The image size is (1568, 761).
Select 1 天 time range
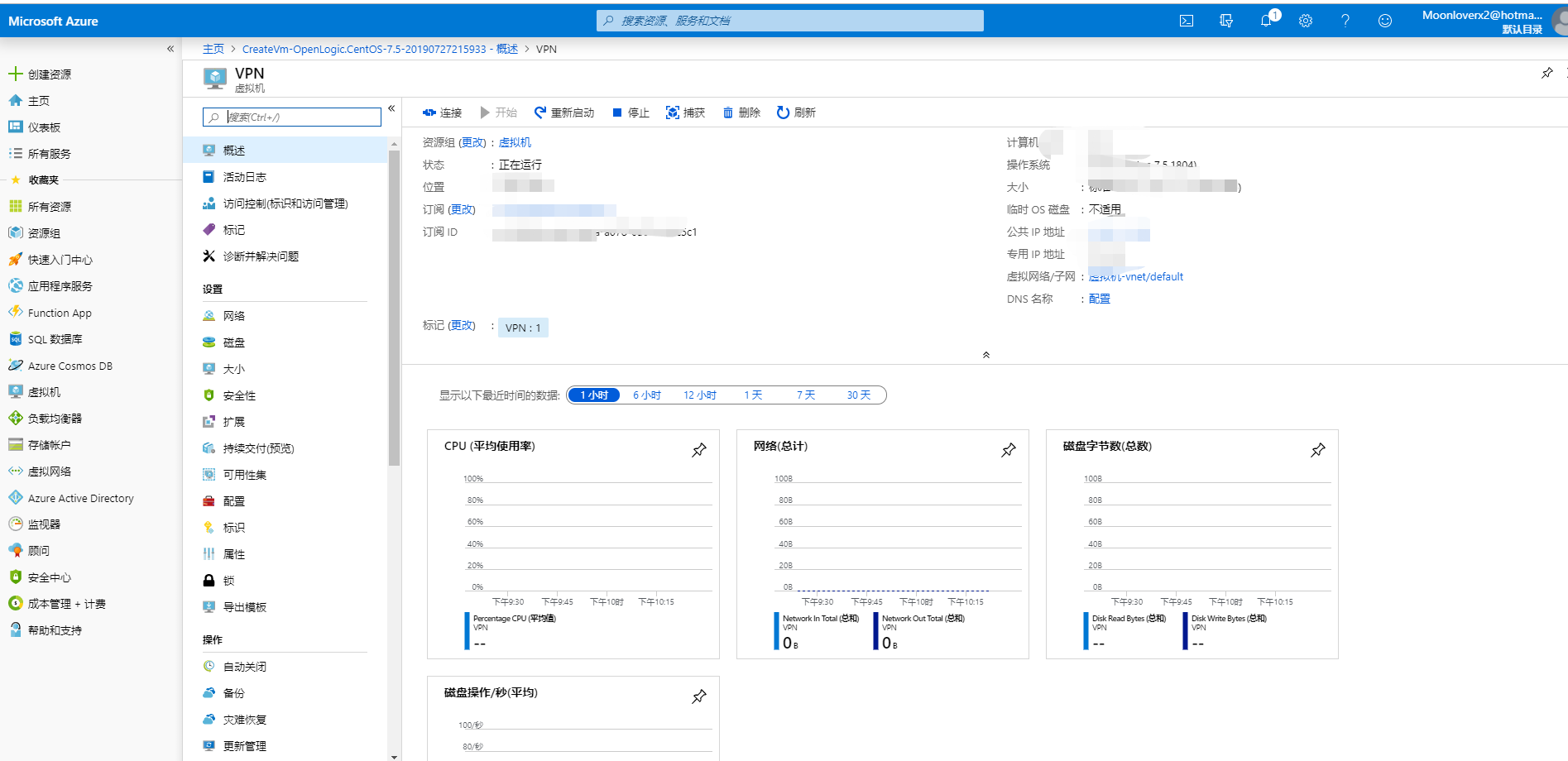click(753, 395)
